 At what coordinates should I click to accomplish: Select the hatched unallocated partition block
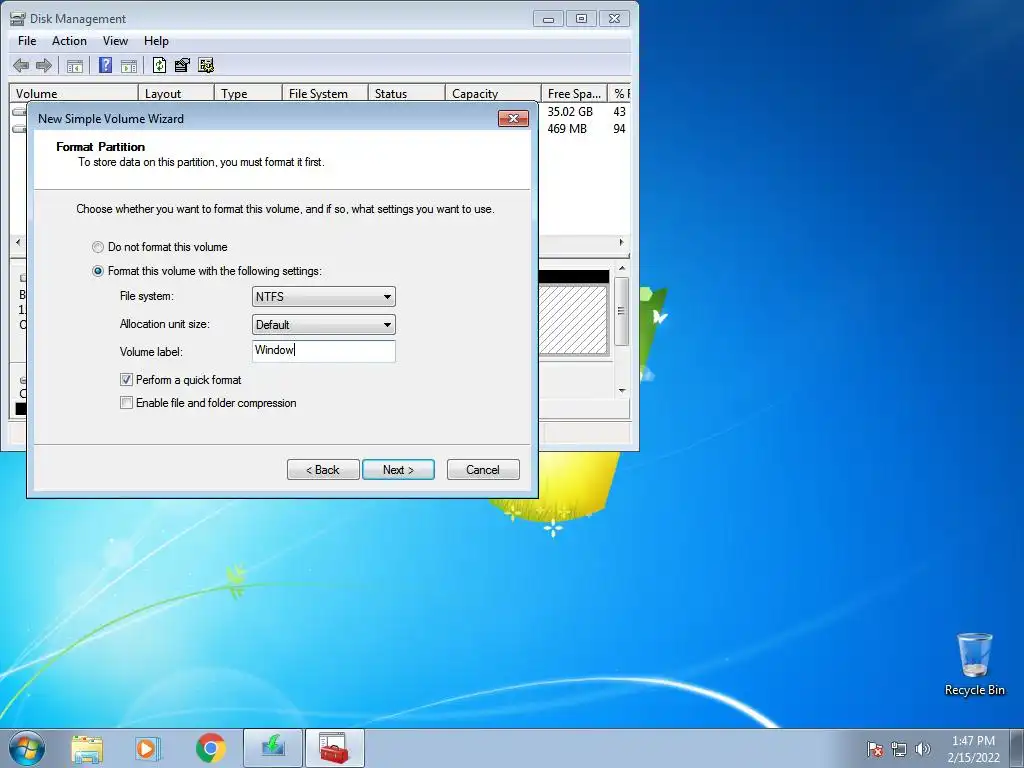point(573,319)
